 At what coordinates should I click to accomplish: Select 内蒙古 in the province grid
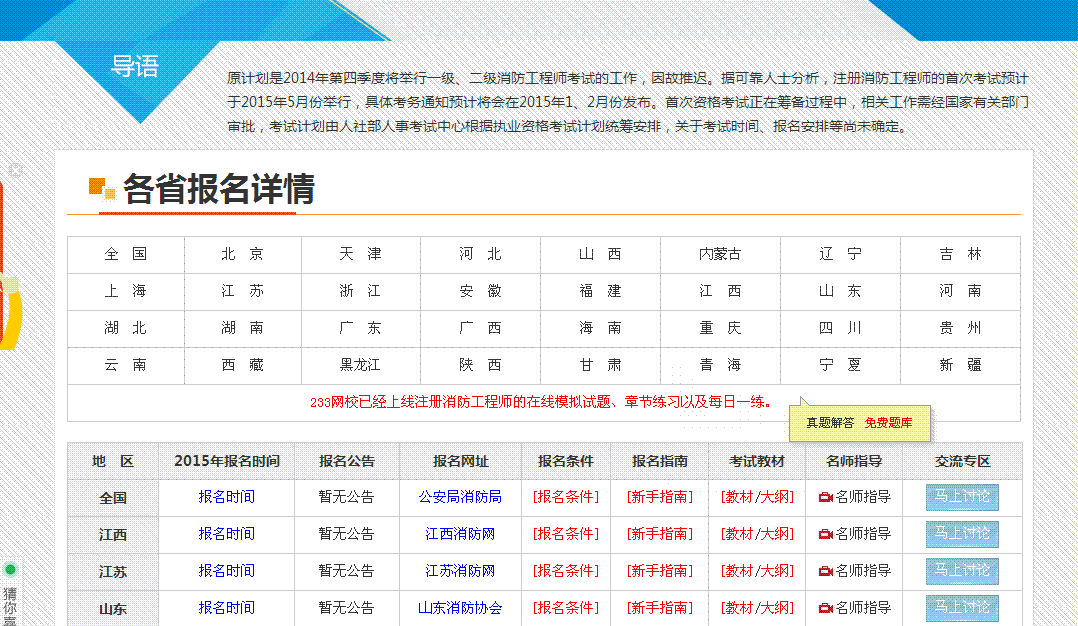(x=720, y=254)
